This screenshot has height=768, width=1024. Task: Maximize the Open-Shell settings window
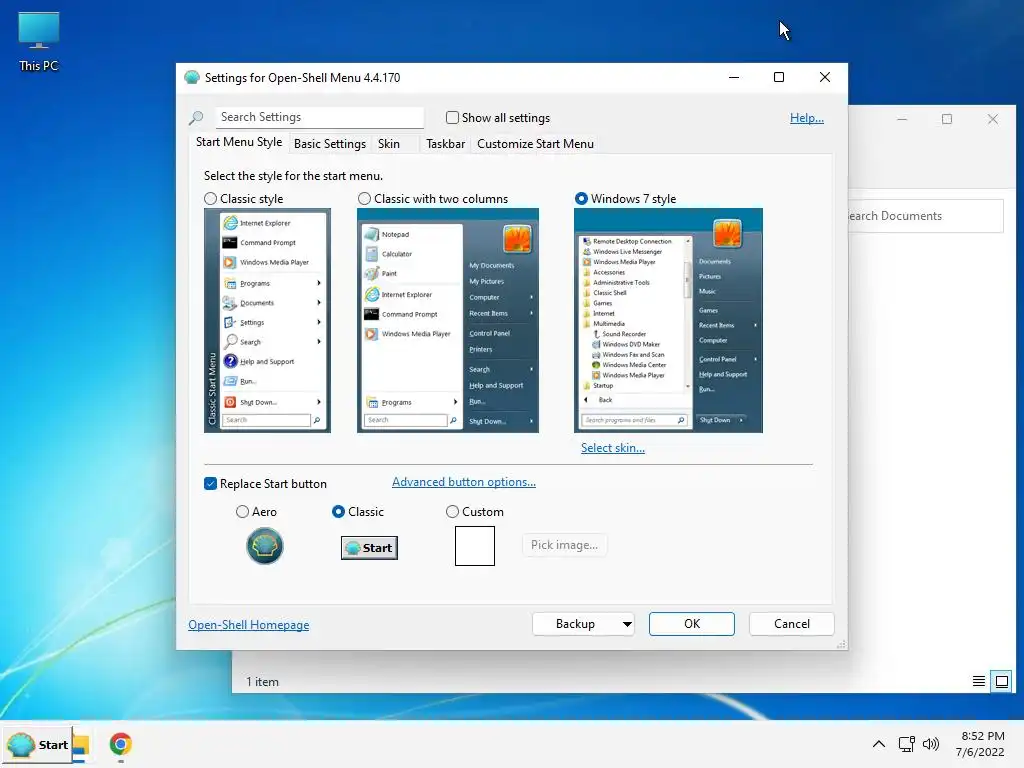(x=778, y=77)
